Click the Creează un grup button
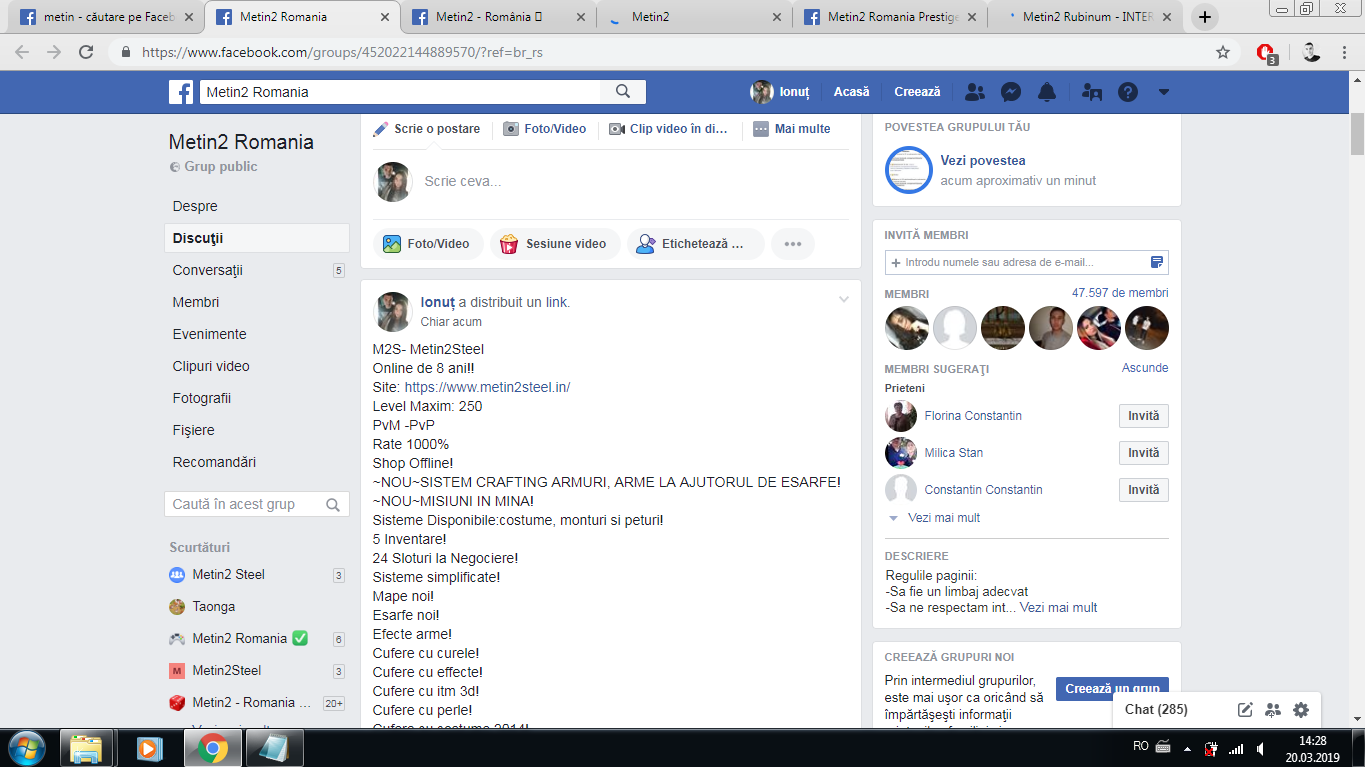The width and height of the screenshot is (1365, 767). [x=1112, y=688]
